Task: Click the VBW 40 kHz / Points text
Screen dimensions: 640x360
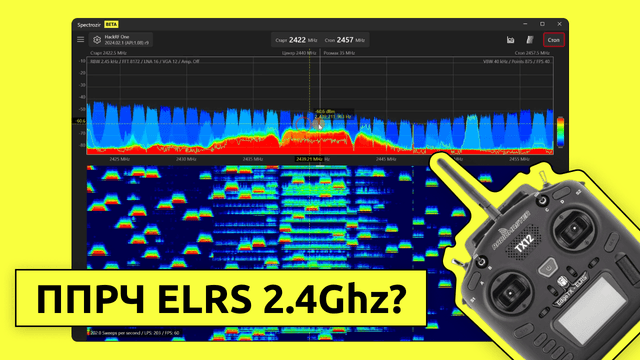Action: point(516,62)
